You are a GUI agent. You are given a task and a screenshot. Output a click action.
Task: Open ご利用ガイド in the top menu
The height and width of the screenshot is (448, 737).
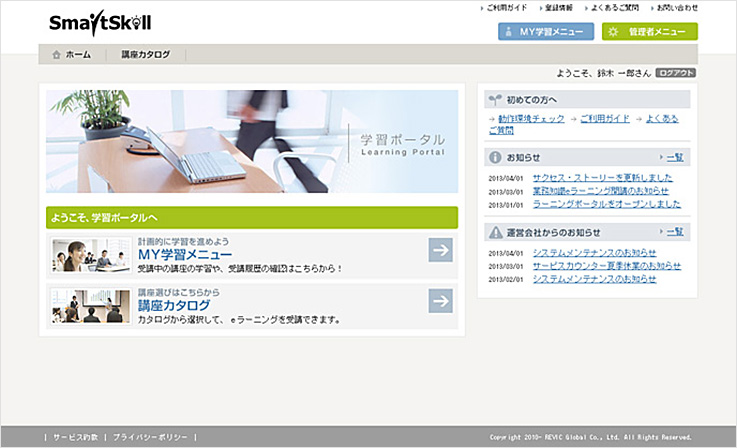click(x=507, y=8)
